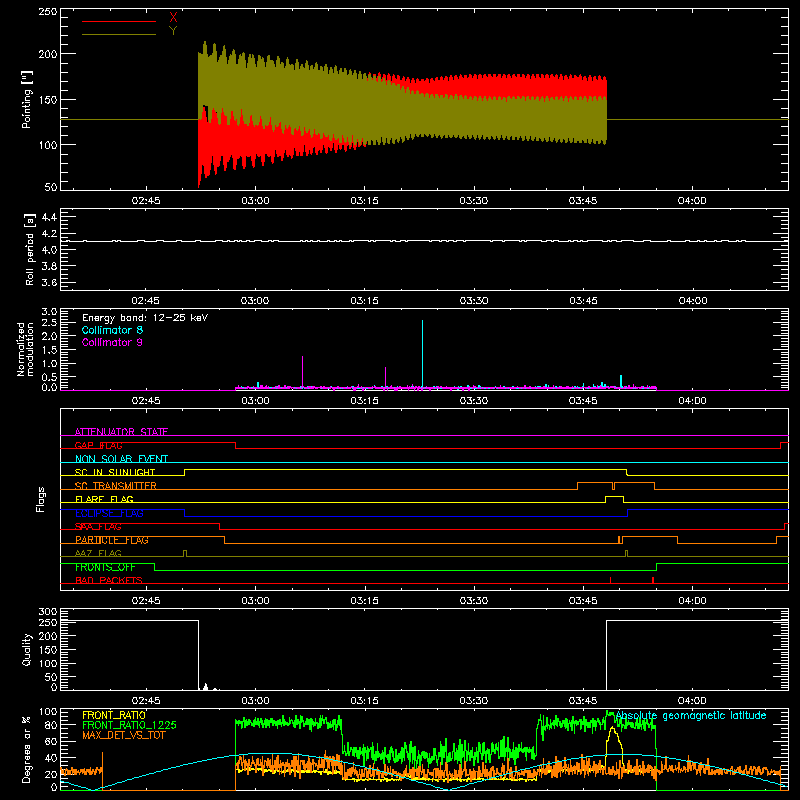Click the 'Energy band: 12-25 keV' text
Viewport: 800px width, 800px height.
pyautogui.click(x=145, y=318)
